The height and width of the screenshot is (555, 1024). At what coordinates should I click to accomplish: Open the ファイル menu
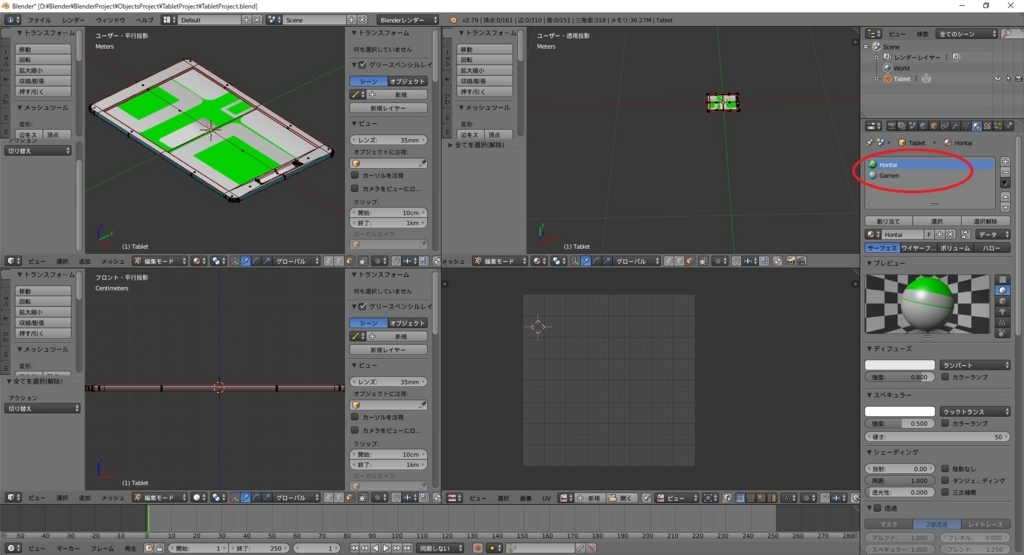tap(39, 20)
